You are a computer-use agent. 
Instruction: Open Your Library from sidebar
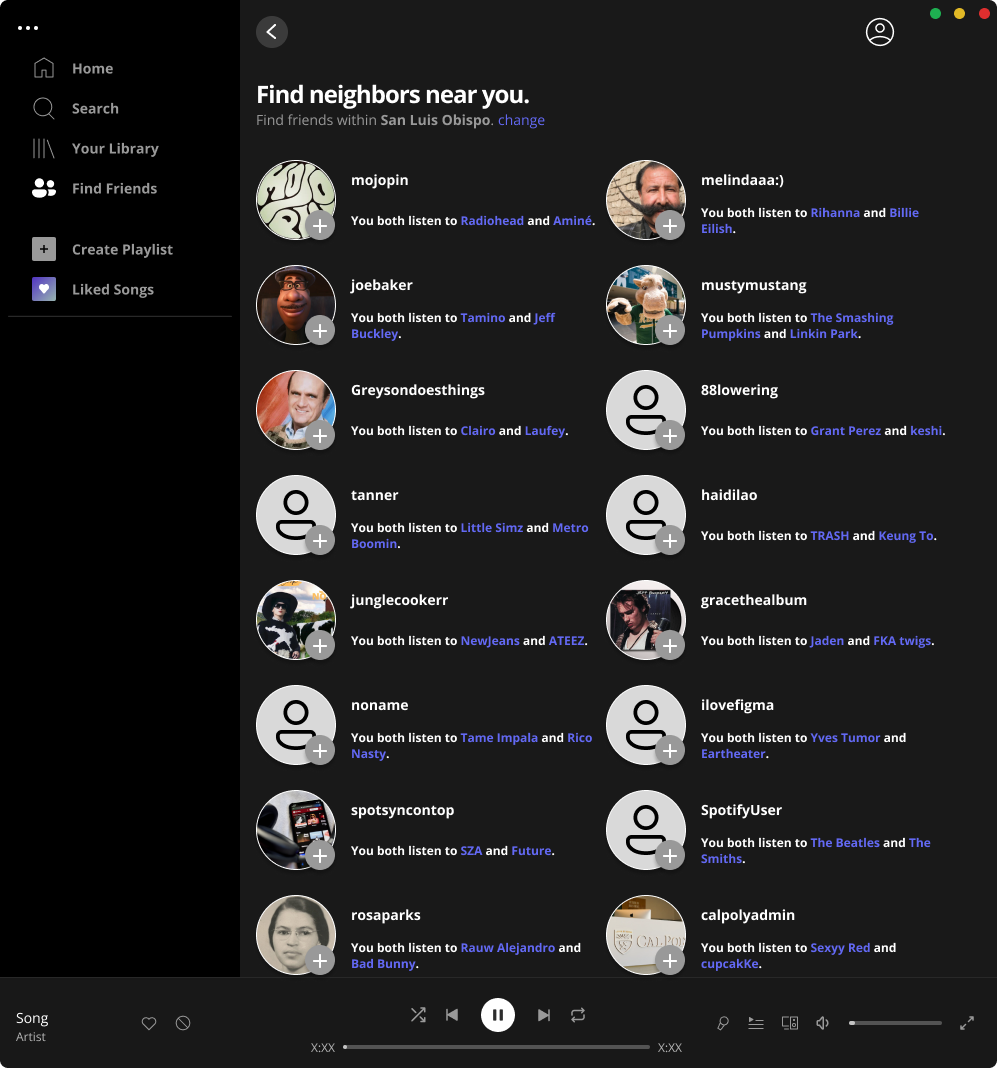coord(115,149)
